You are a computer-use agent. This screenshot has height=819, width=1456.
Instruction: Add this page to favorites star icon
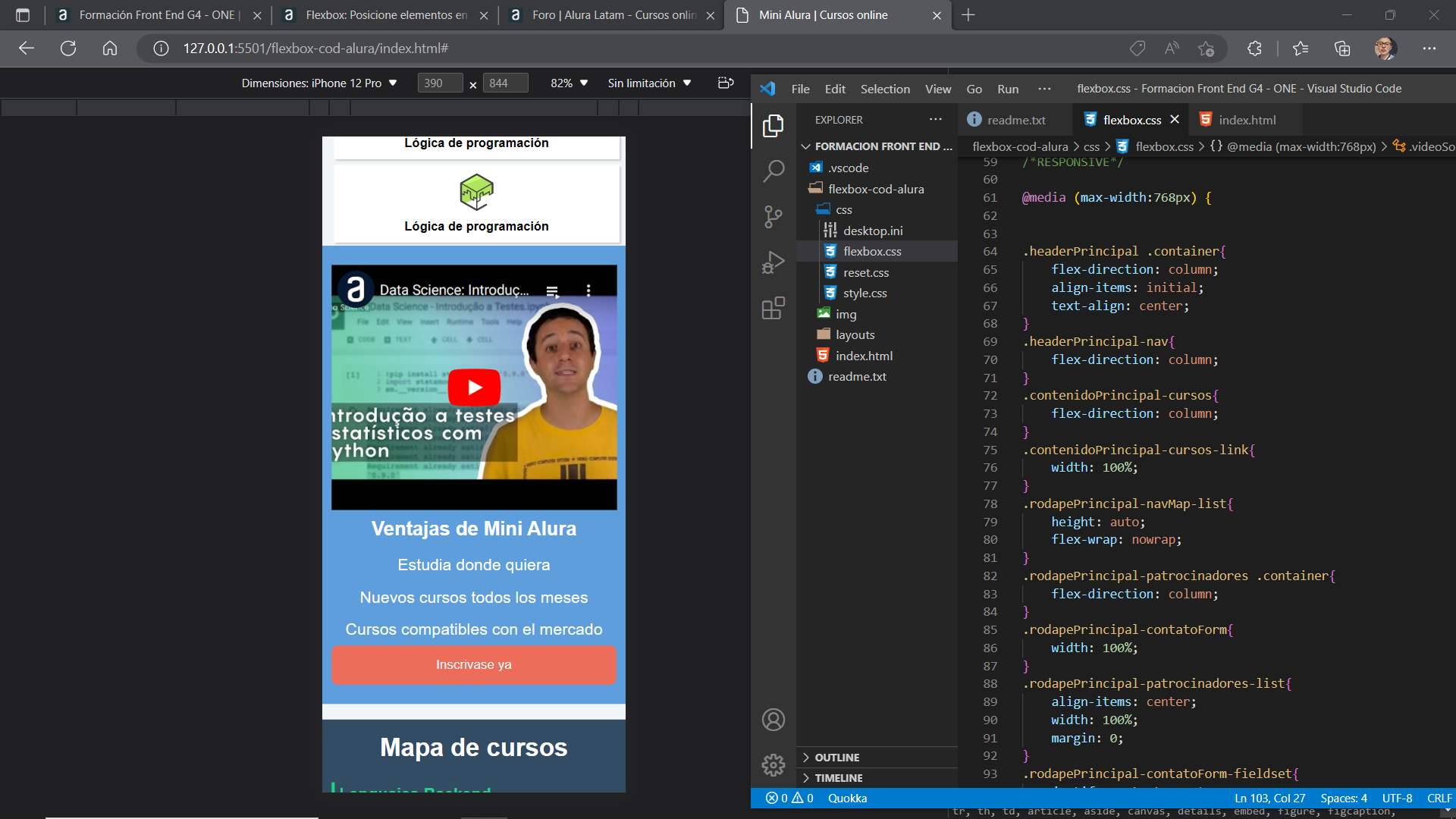coord(1206,49)
